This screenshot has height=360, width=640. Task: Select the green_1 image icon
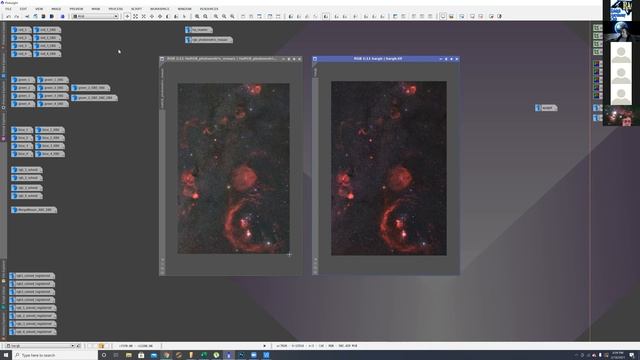tap(23, 80)
